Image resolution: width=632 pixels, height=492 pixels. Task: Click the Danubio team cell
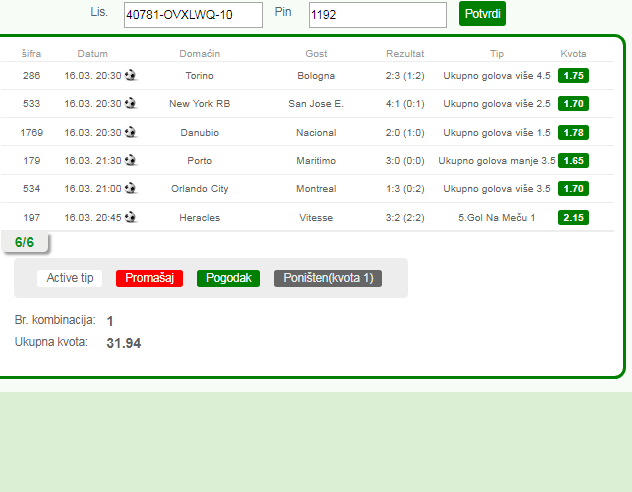200,133
